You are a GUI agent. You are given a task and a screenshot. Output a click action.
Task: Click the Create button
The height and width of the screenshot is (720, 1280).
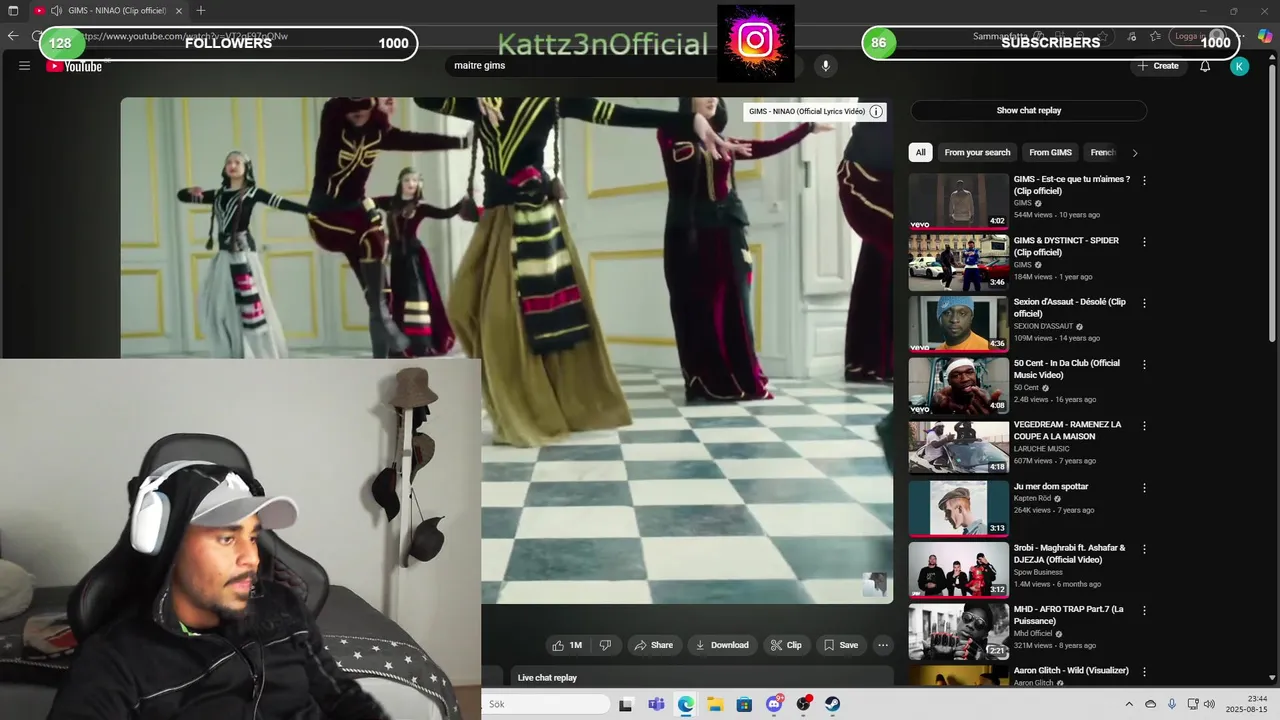point(1157,66)
